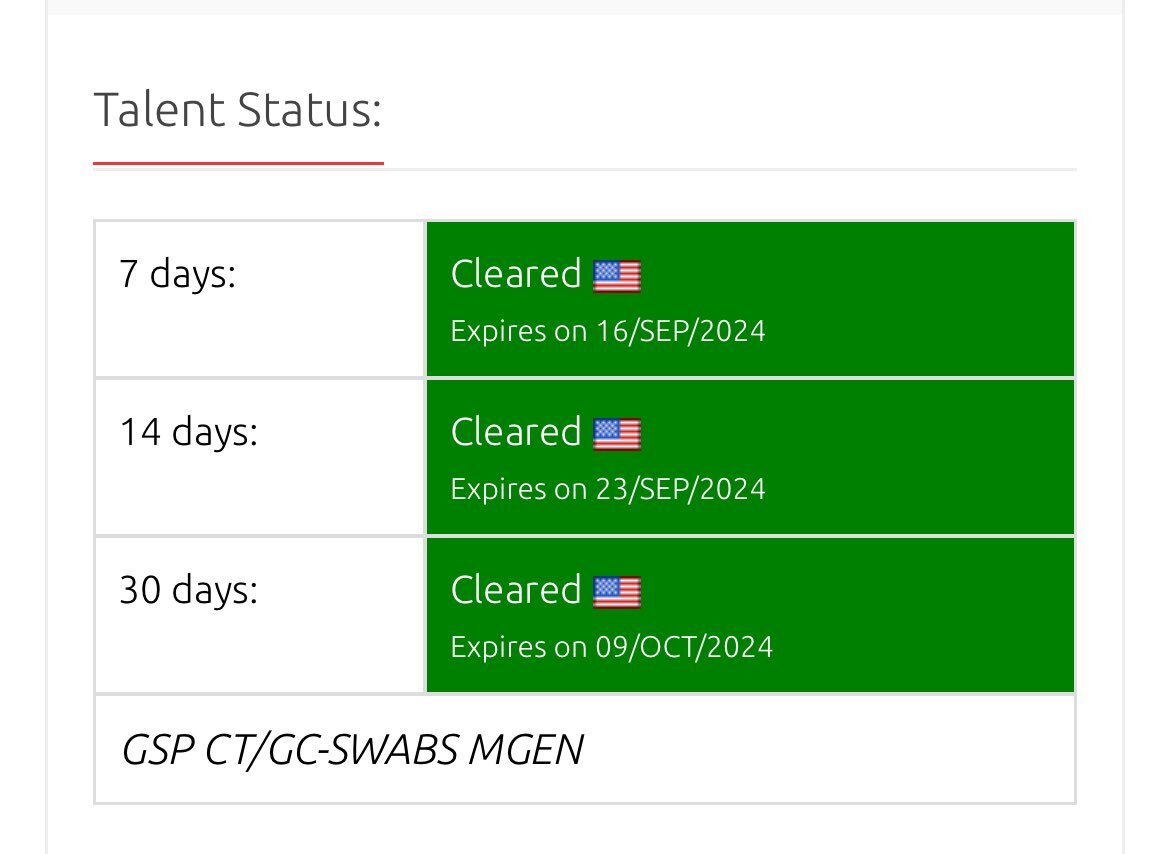The height and width of the screenshot is (854, 1170).
Task: Click the US flag in 7 days row
Action: (x=616, y=276)
